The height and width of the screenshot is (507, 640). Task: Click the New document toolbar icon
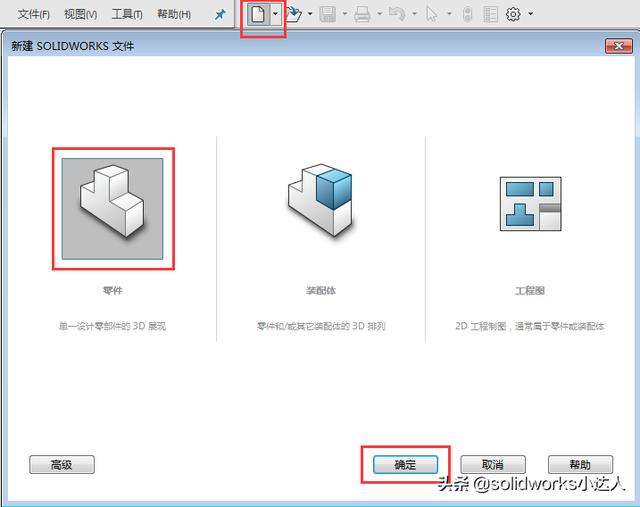pyautogui.click(x=258, y=14)
